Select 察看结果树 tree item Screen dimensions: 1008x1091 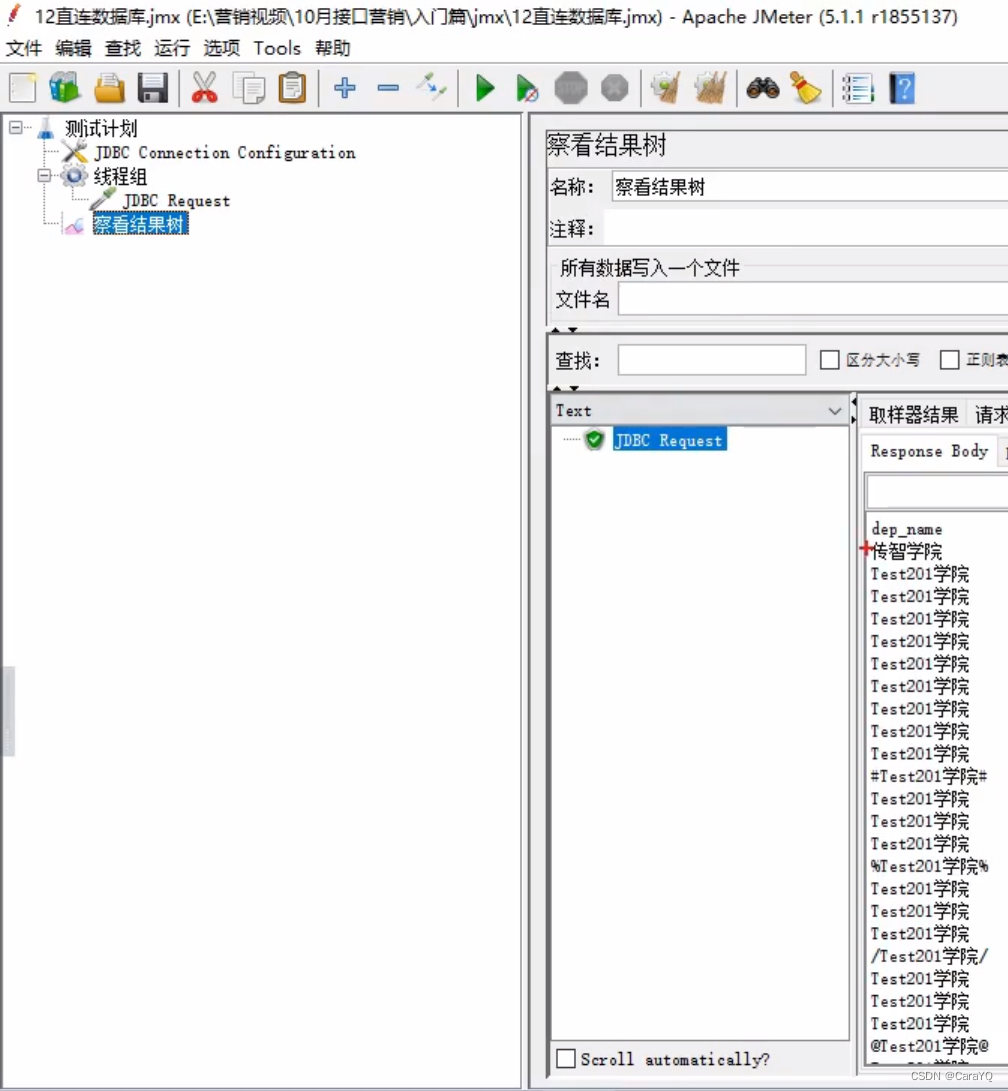click(x=140, y=224)
